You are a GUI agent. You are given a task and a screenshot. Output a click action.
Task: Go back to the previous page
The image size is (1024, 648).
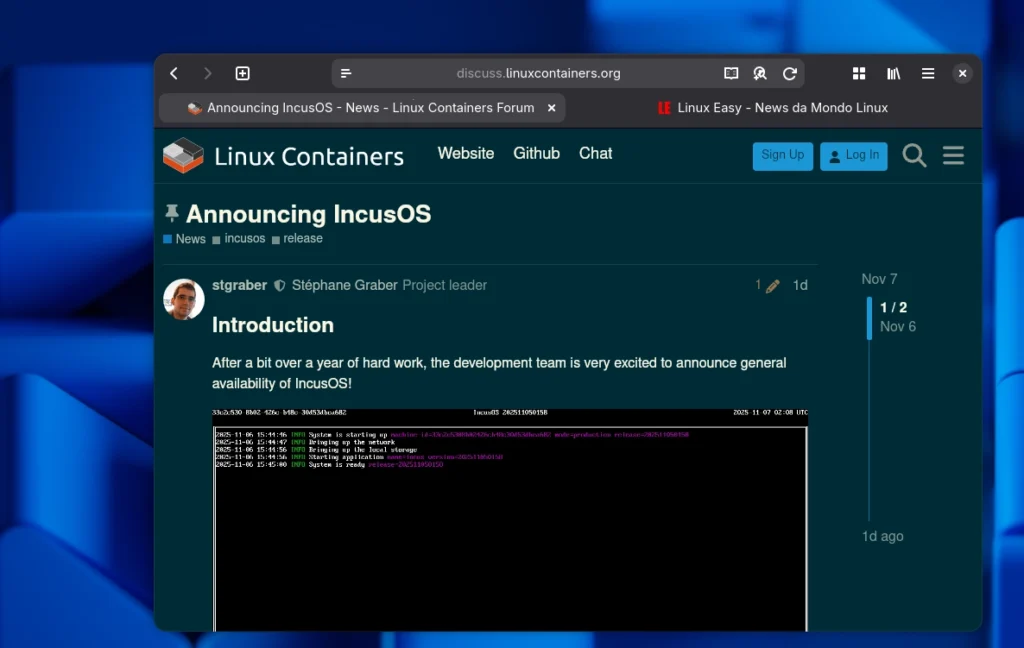[174, 73]
